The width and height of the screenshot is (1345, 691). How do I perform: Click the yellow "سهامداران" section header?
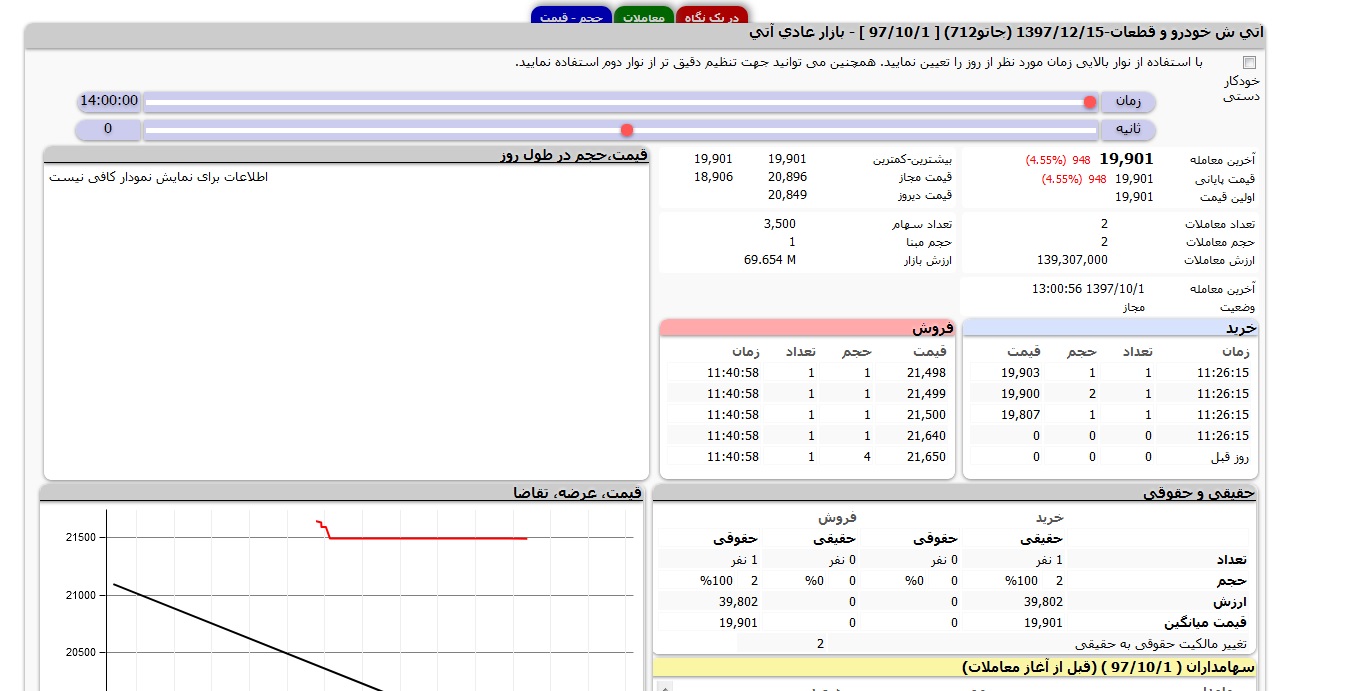[955, 667]
